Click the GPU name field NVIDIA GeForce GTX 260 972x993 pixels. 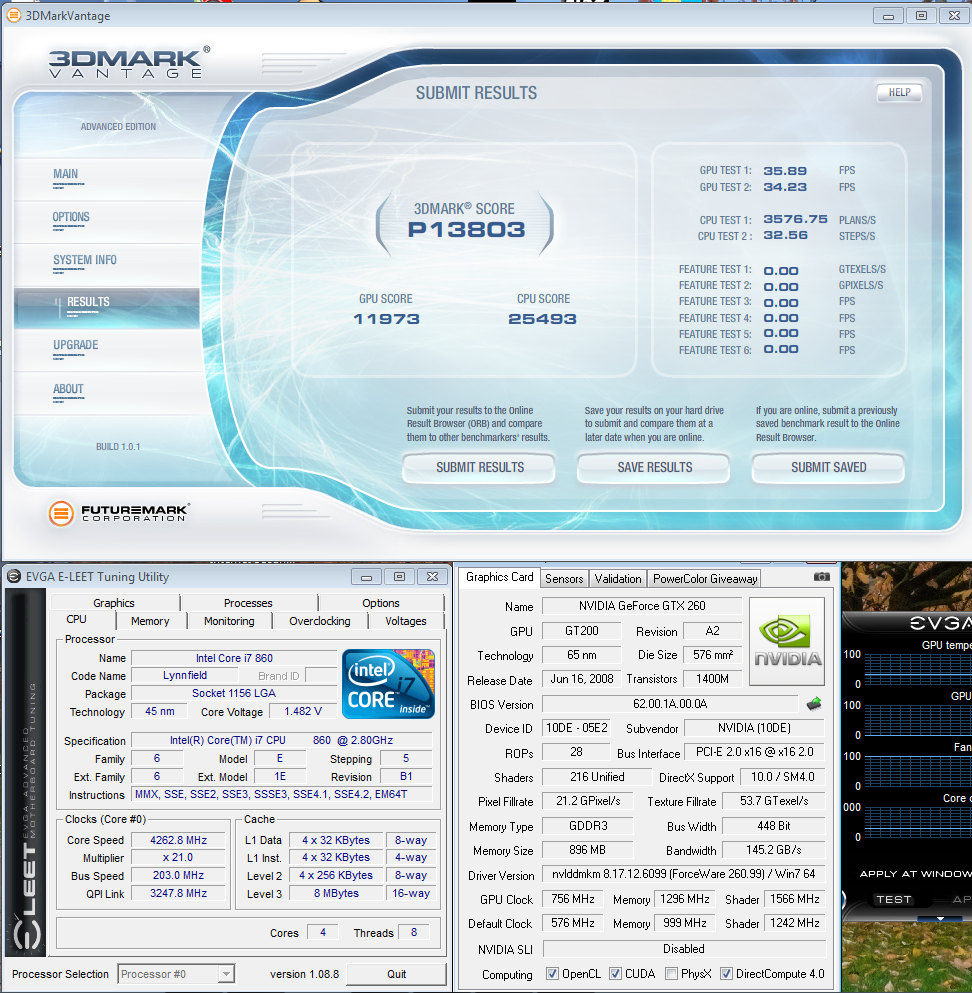point(642,606)
